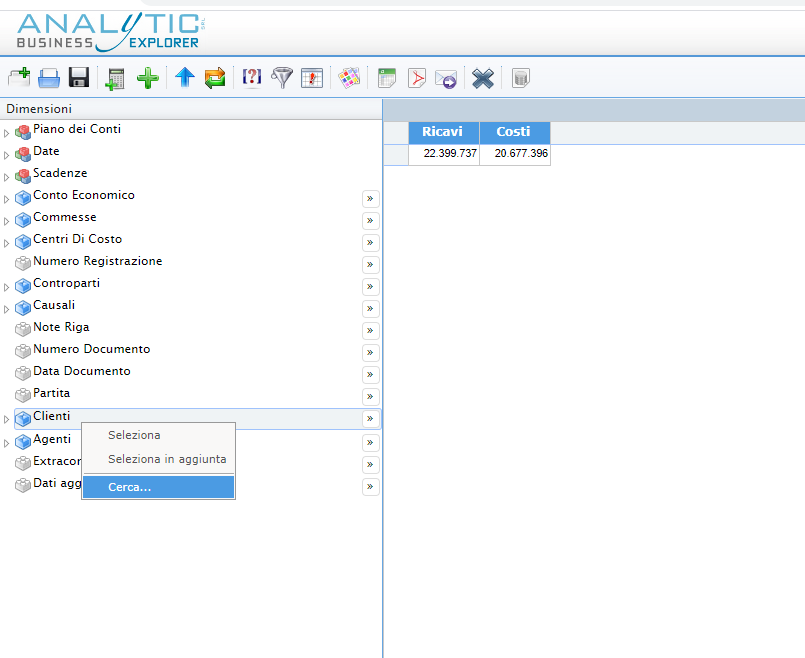
Task: Export to PDF using the toolbar icon
Action: tap(416, 78)
